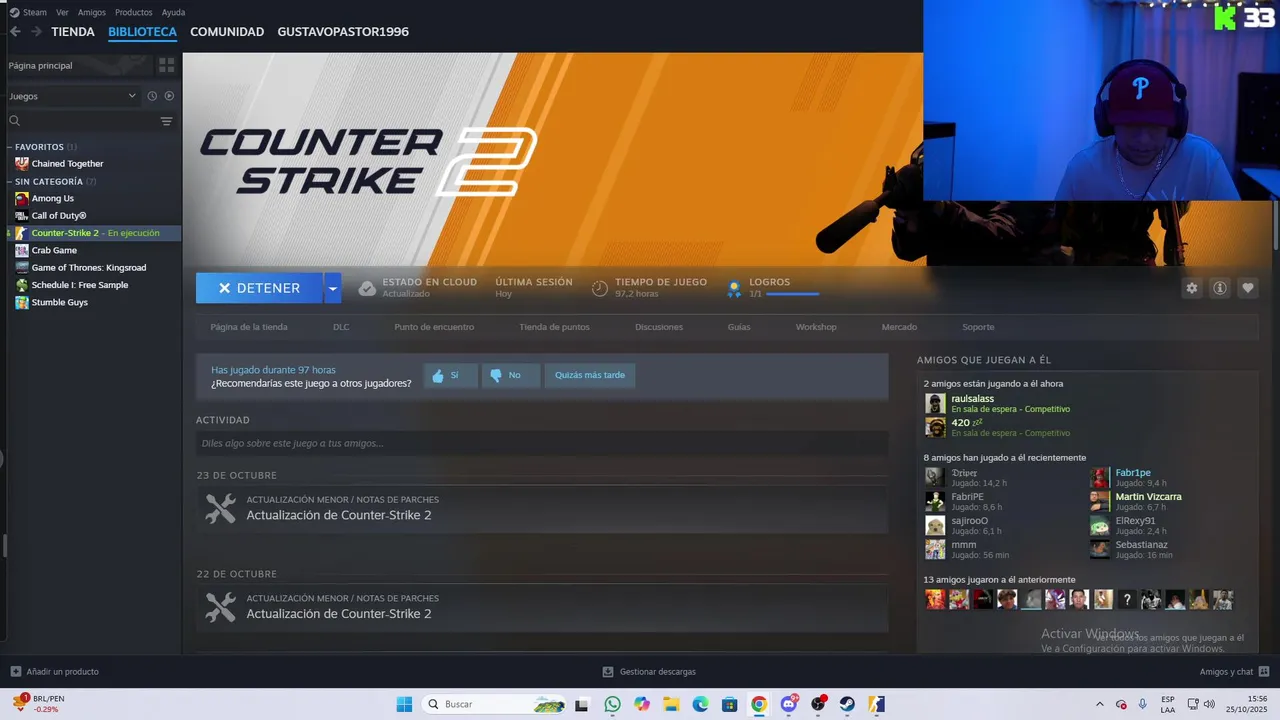Filter library by ready-to-play icon
The image size is (1280, 720).
169,96
